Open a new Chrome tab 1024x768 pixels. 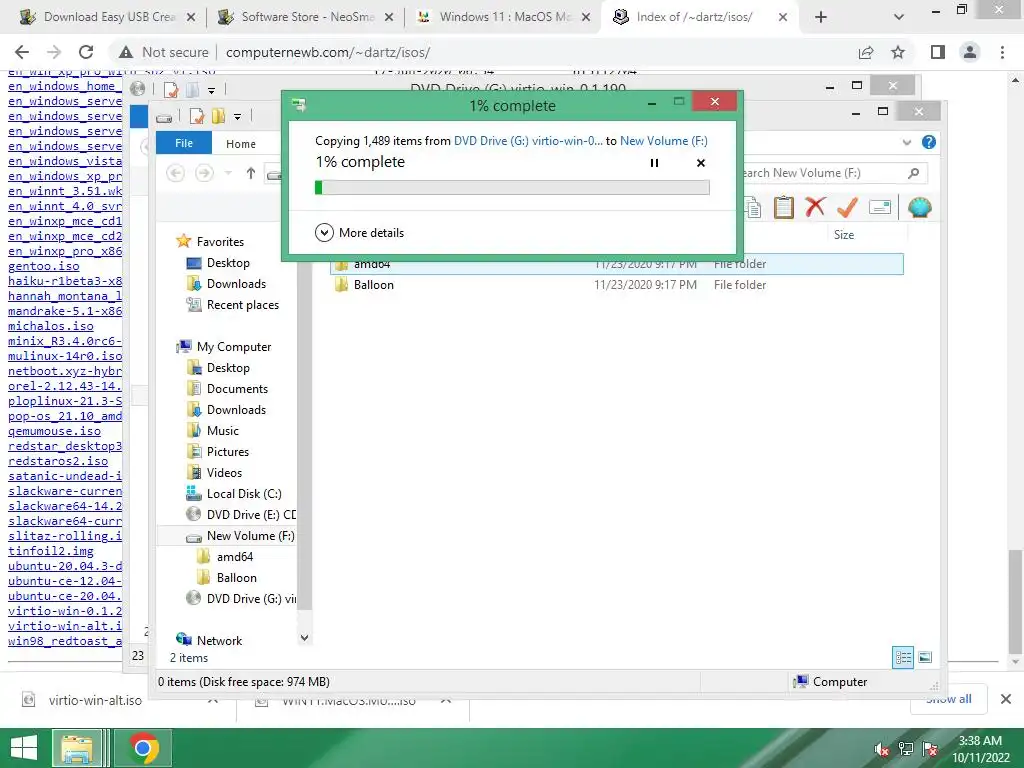(821, 17)
